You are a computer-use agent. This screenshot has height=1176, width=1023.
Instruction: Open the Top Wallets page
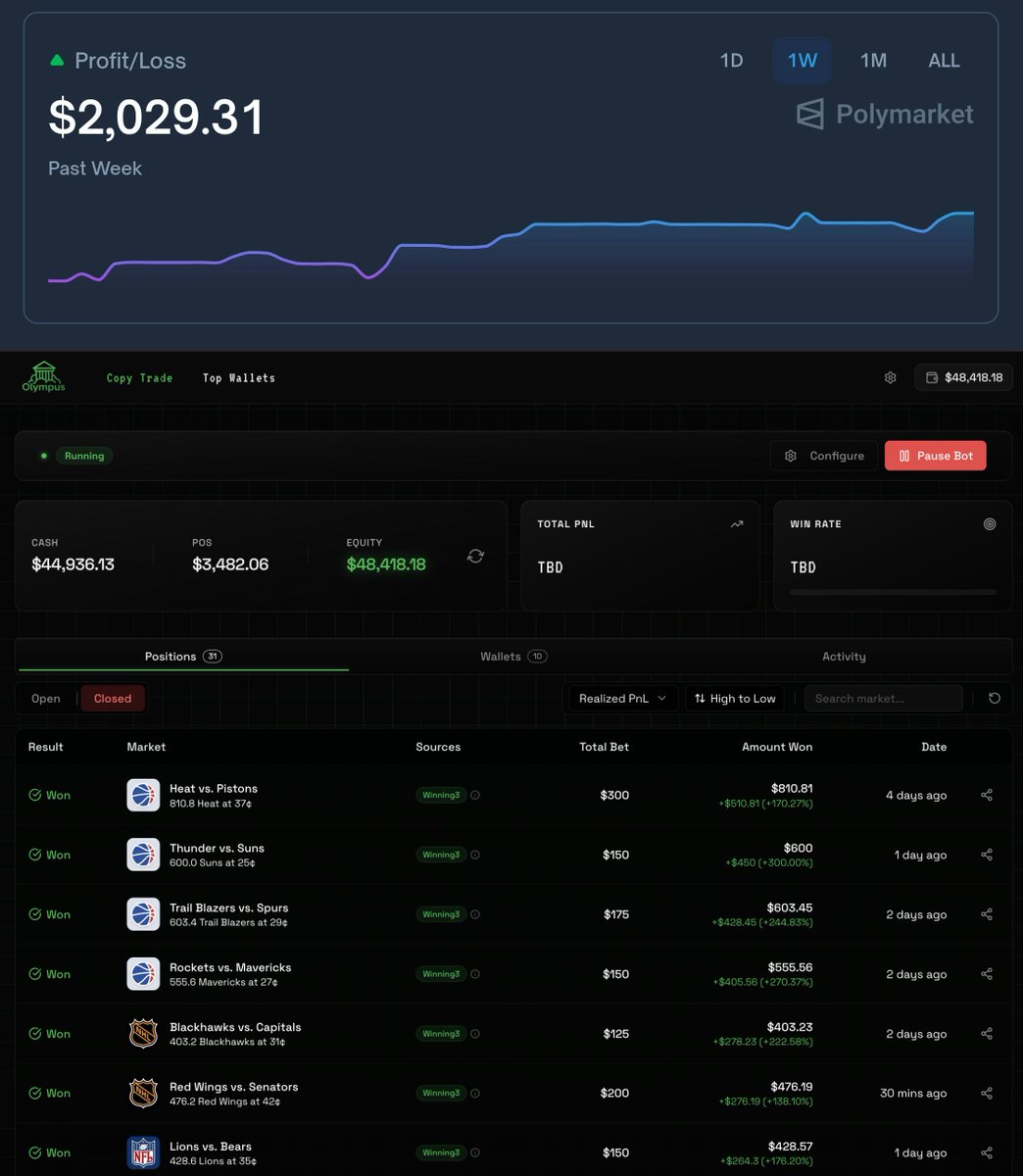click(238, 377)
